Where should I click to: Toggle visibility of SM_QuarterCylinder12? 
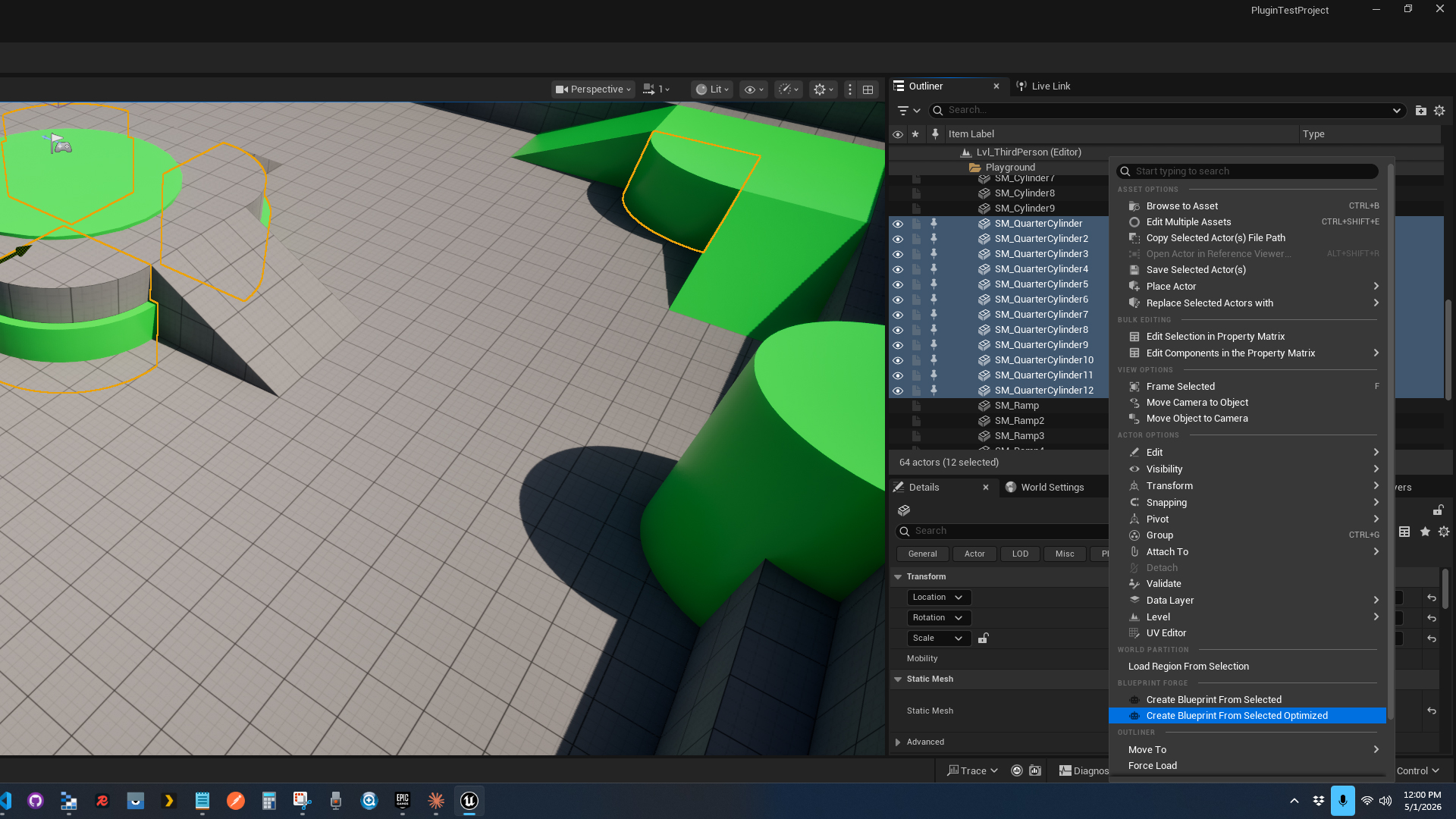pos(898,391)
